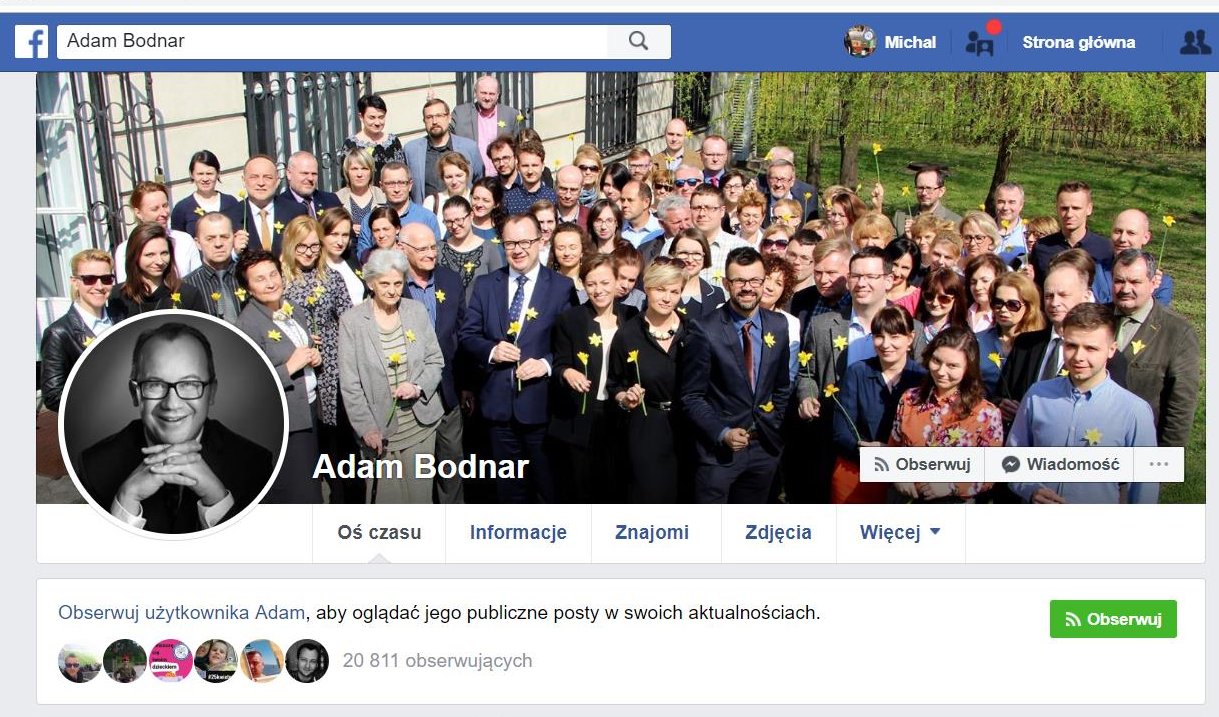The height and width of the screenshot is (717, 1219).
Task: Open friend requests icon with red badge
Action: [980, 42]
